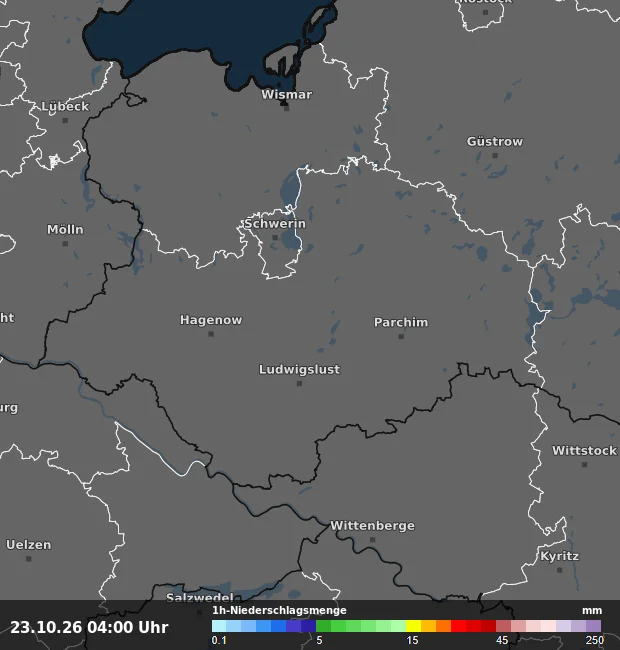This screenshot has width=620, height=650.
Task: Click the Hagenow location marker square
Action: click(211, 334)
